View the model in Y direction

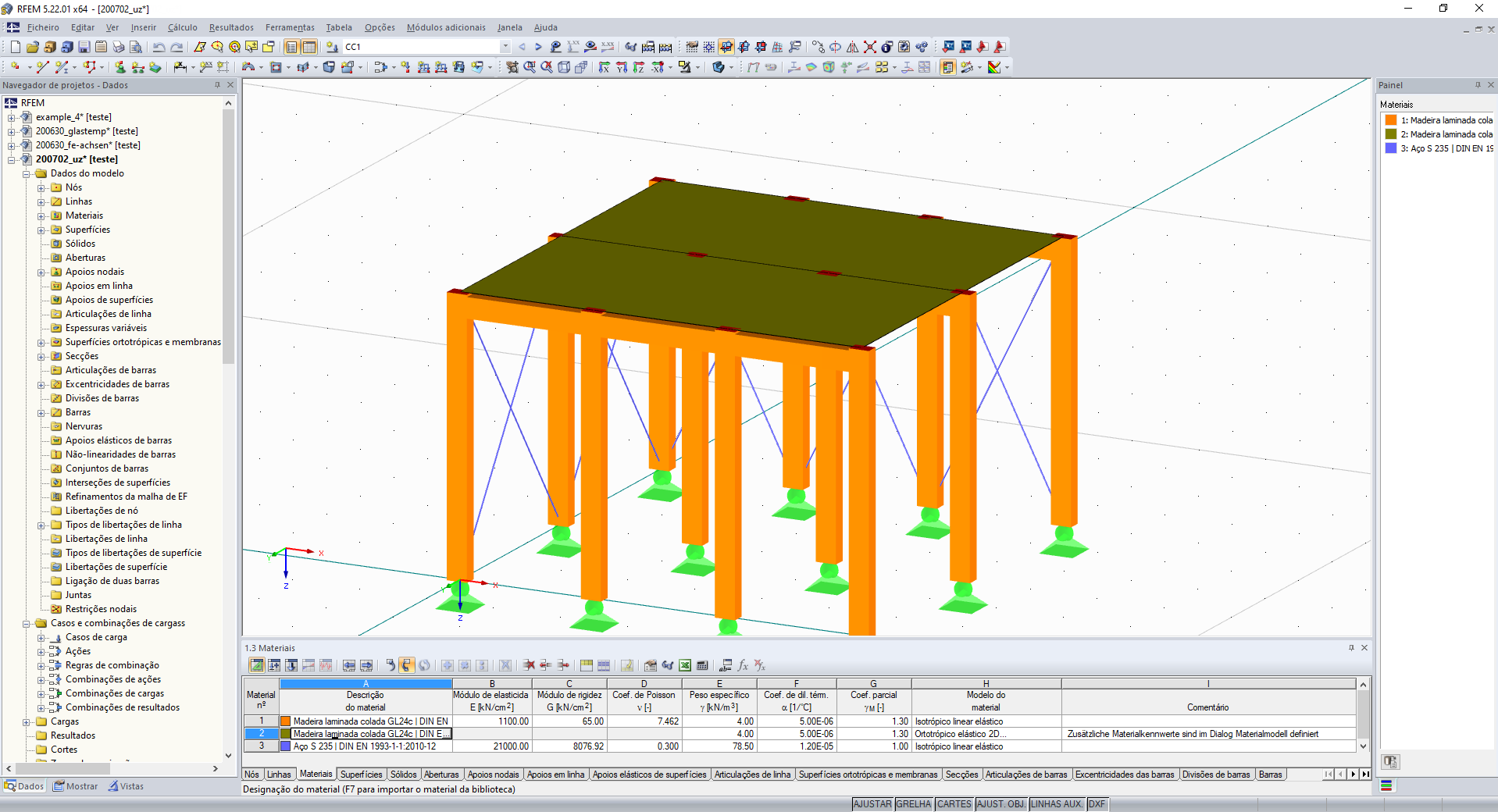(x=622, y=67)
